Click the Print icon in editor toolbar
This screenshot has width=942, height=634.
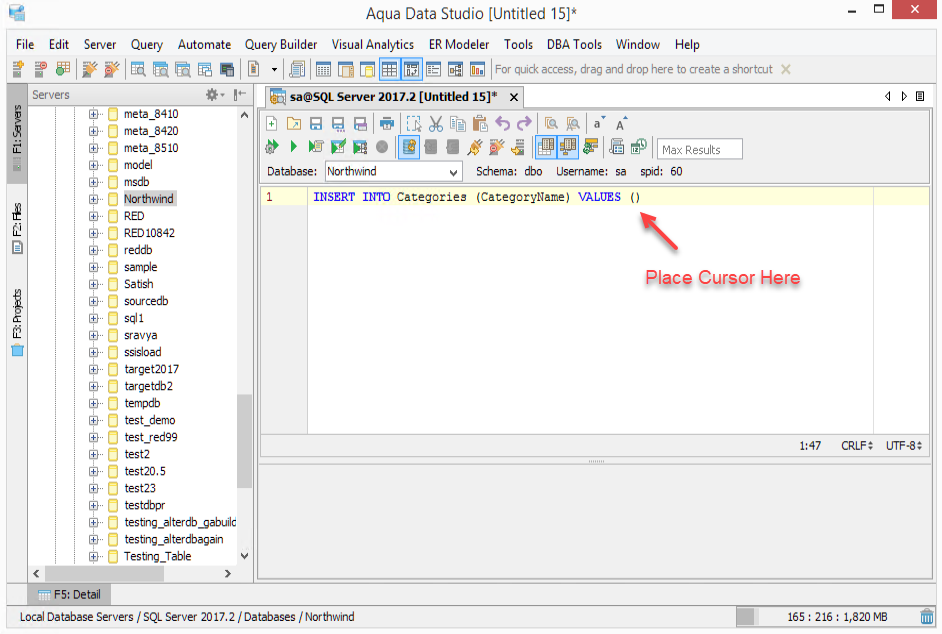pyautogui.click(x=387, y=124)
